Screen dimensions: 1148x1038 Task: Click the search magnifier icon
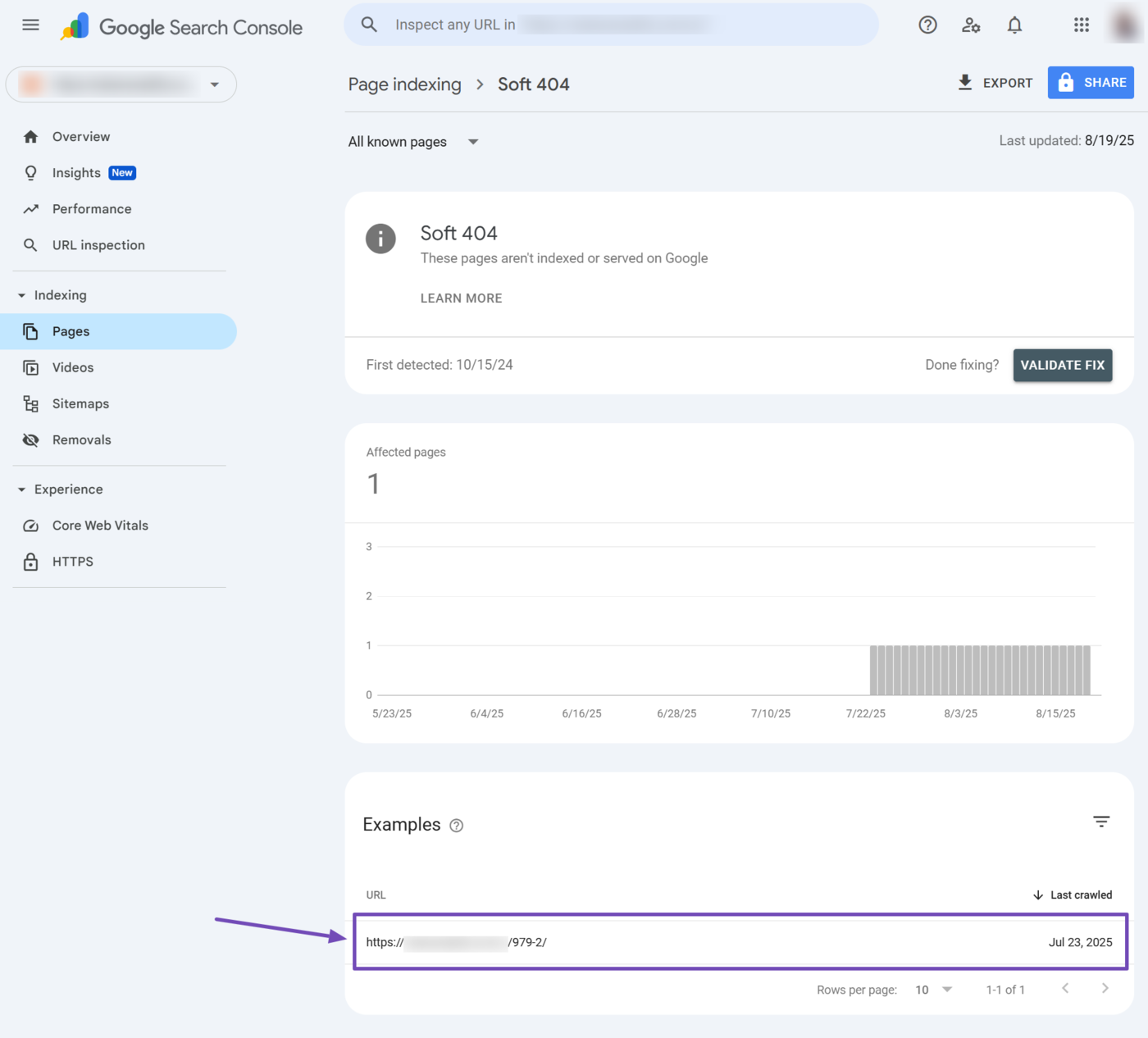pos(370,25)
